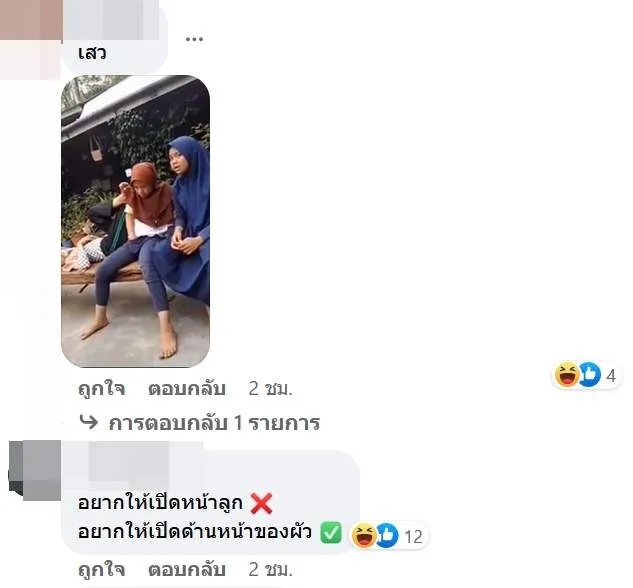Reply to the second comment with ตอบกลับ
This screenshot has height=588, width=633.
click(187, 569)
